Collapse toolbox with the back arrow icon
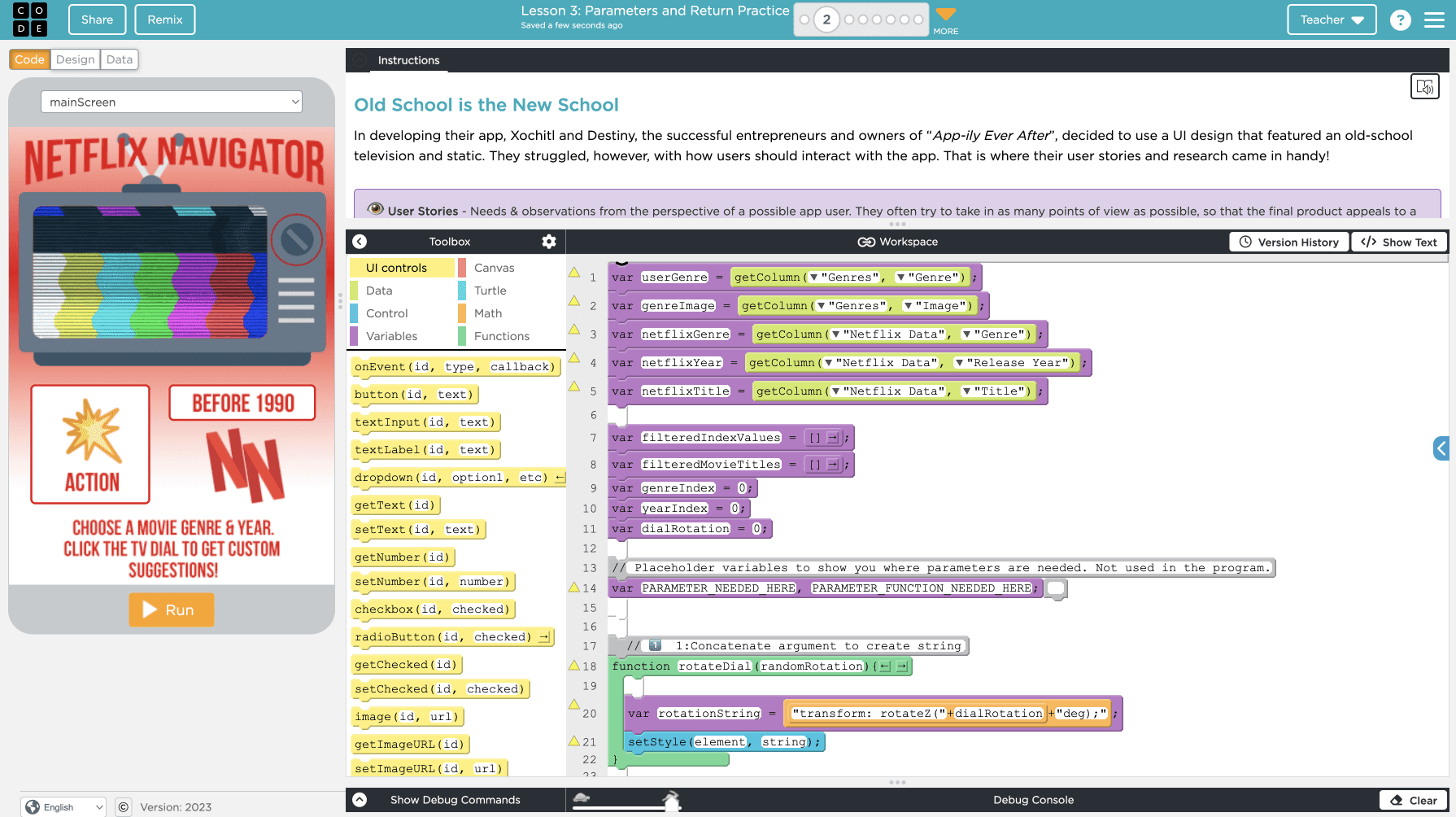 point(360,242)
